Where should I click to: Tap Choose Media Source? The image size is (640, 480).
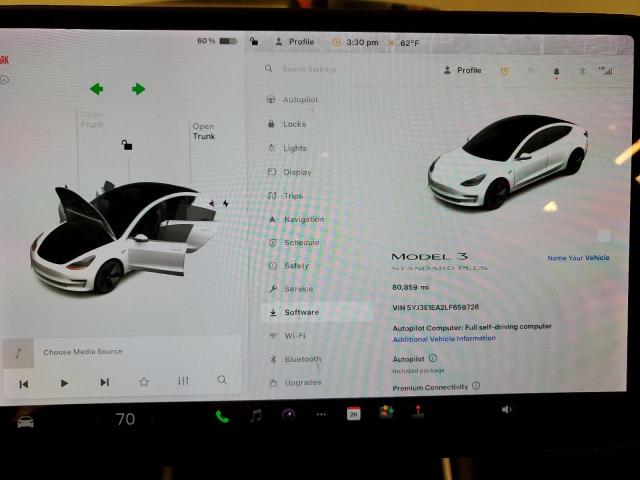pyautogui.click(x=83, y=351)
